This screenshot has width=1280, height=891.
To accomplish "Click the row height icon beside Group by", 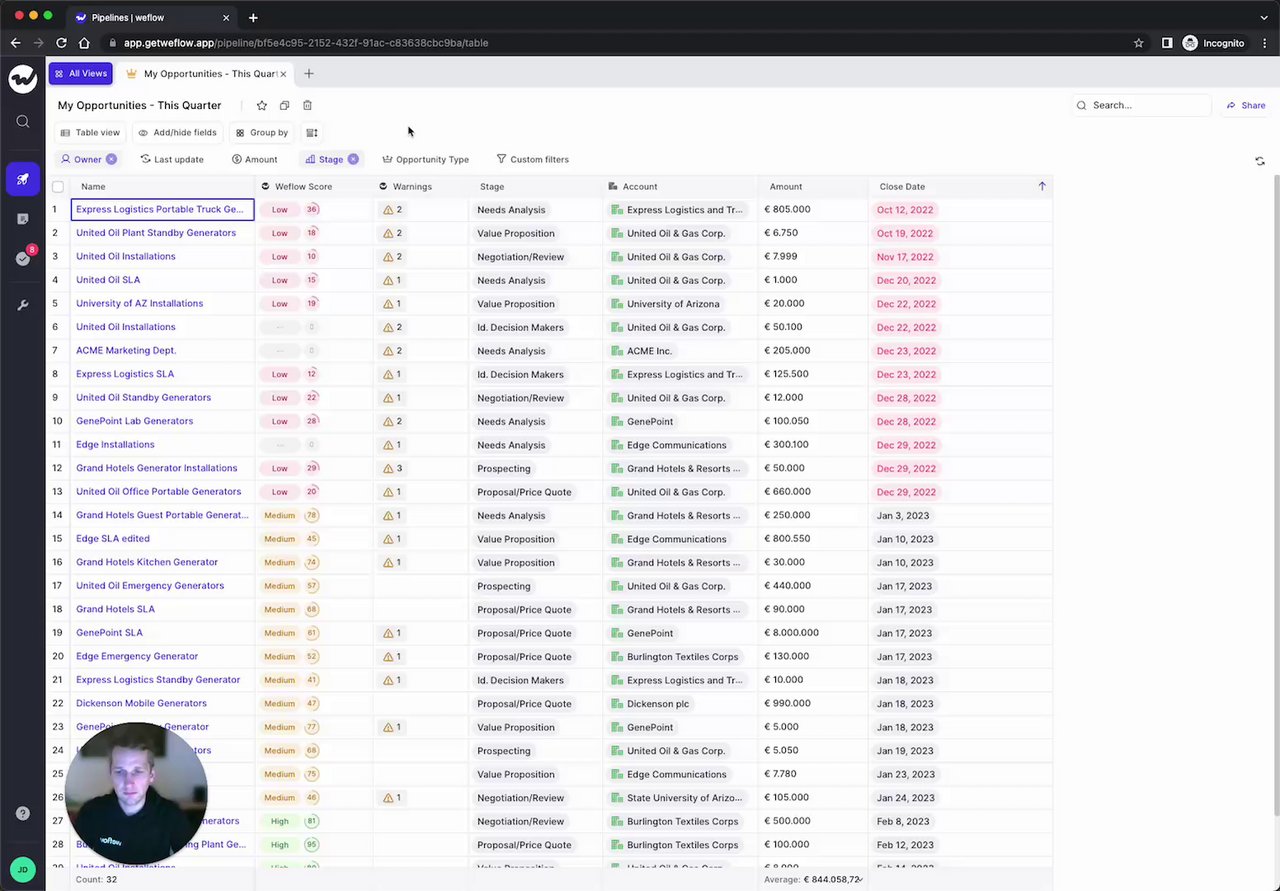I will pyautogui.click(x=312, y=132).
